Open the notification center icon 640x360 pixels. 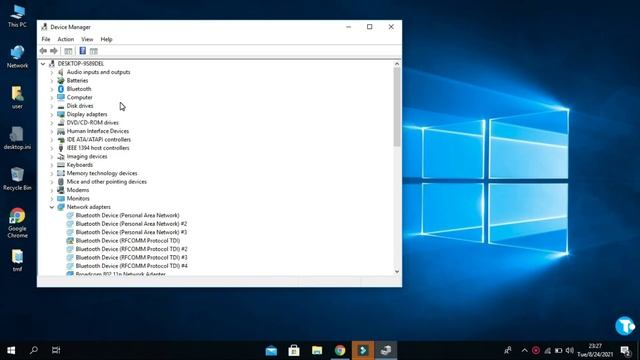625,350
